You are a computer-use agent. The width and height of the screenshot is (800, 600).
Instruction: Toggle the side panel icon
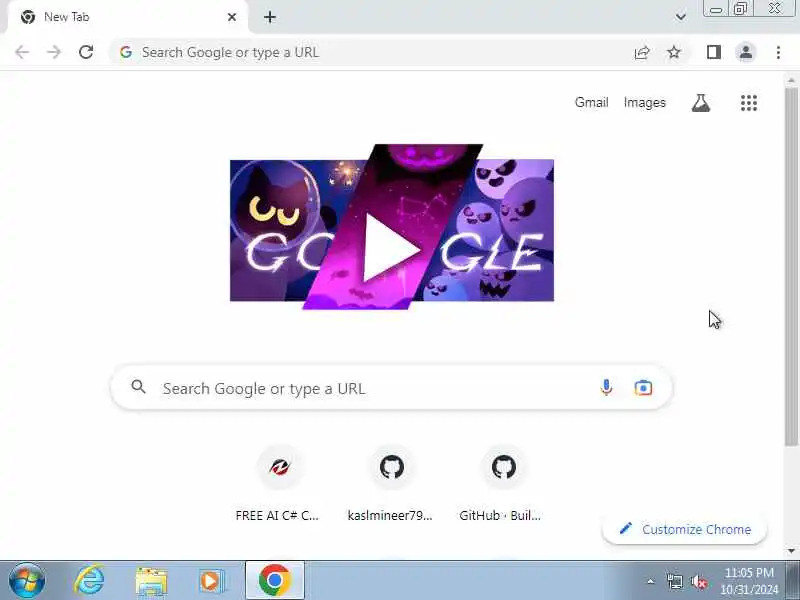pyautogui.click(x=713, y=52)
